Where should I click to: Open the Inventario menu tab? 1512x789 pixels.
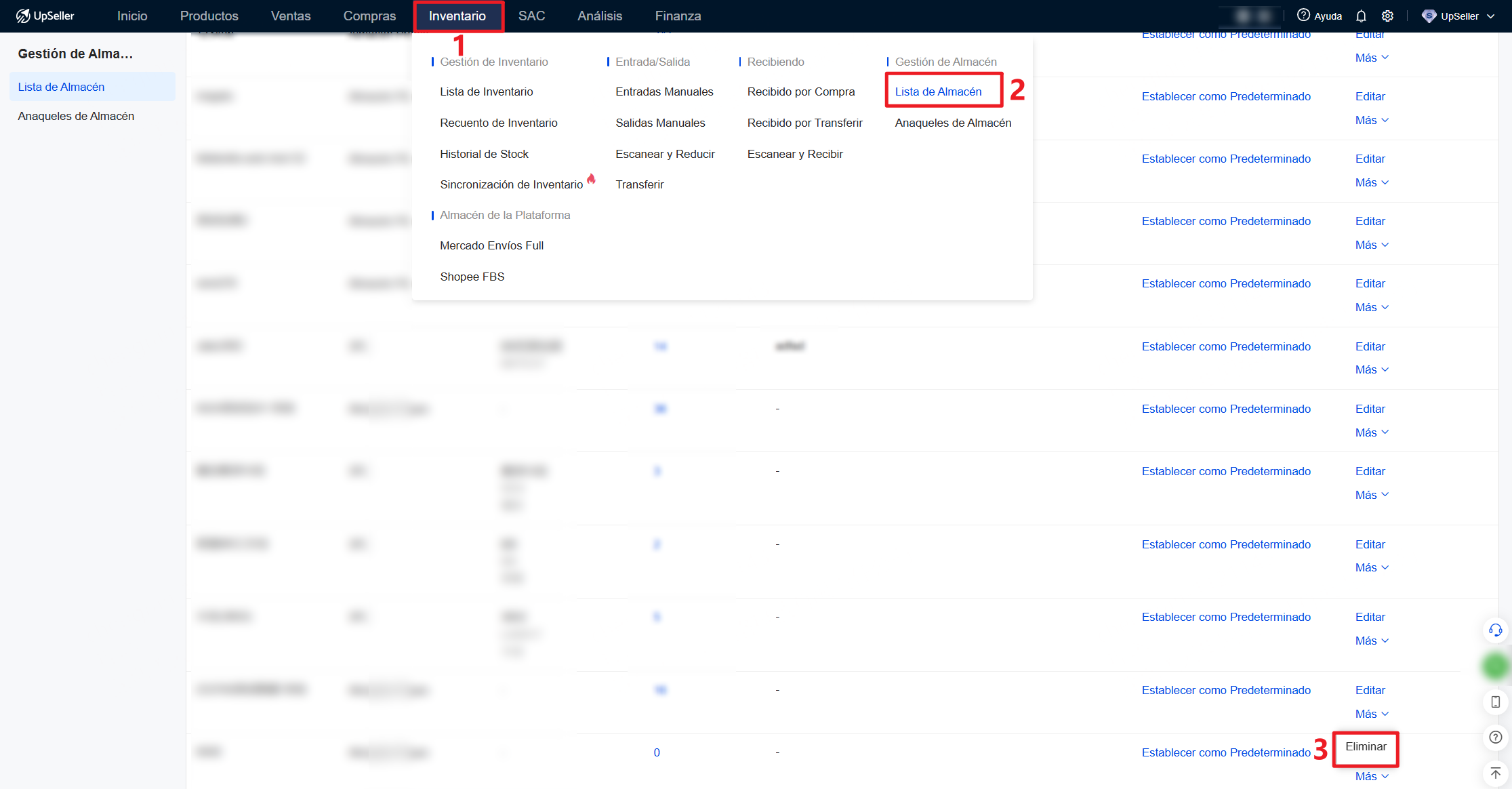point(457,16)
